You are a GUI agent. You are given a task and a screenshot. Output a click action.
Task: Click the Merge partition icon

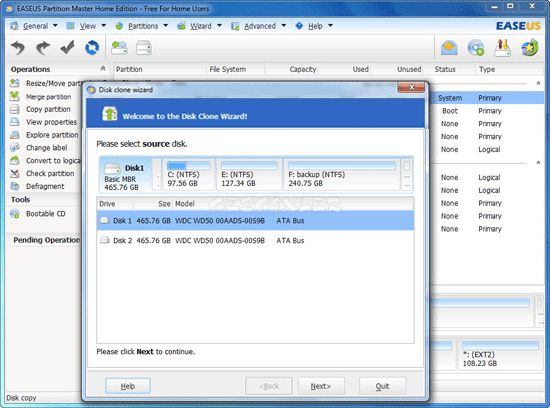tap(15, 96)
